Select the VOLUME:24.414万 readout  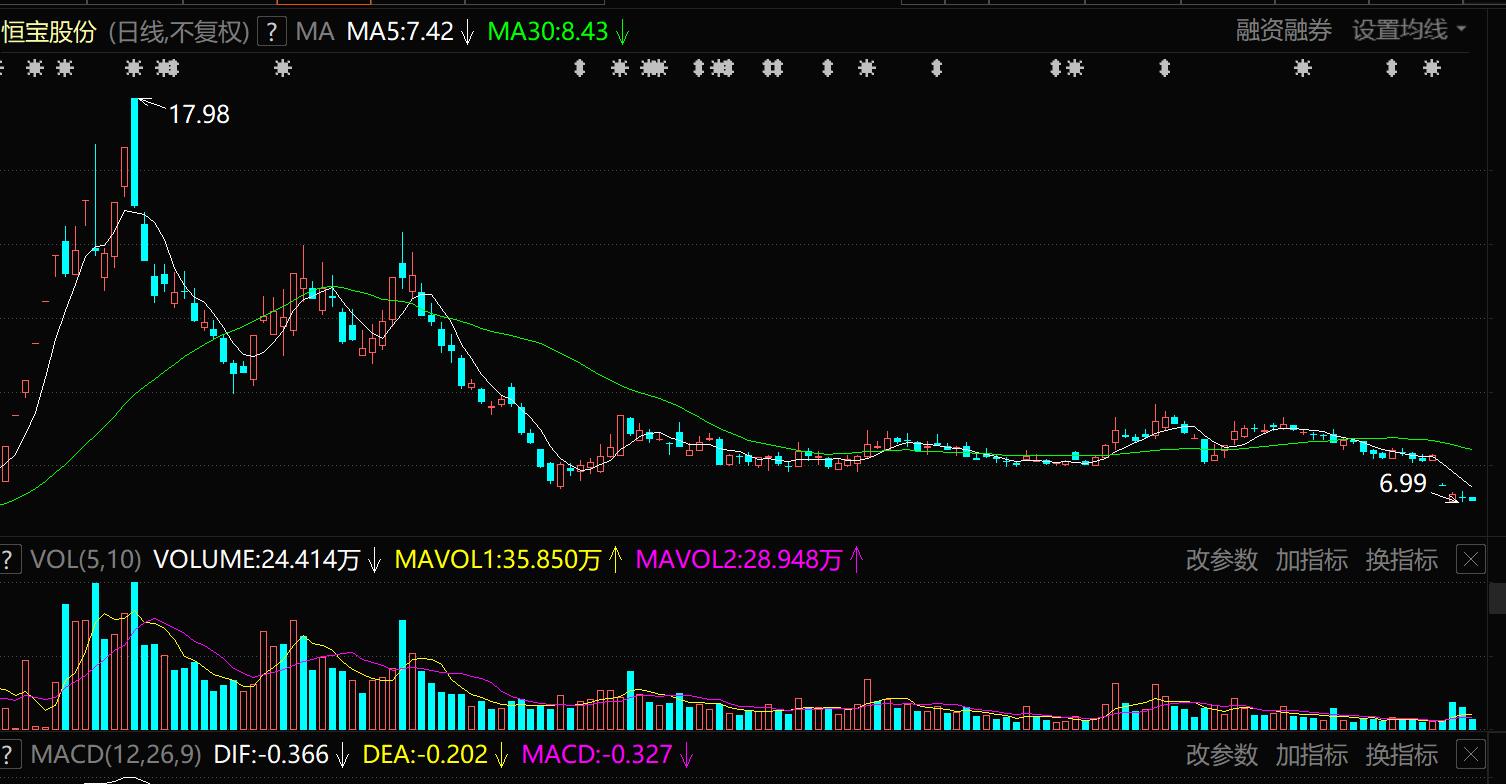tap(256, 560)
